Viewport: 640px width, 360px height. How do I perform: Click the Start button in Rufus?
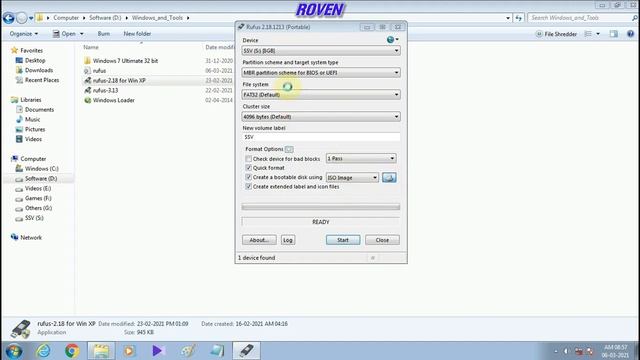tap(343, 240)
